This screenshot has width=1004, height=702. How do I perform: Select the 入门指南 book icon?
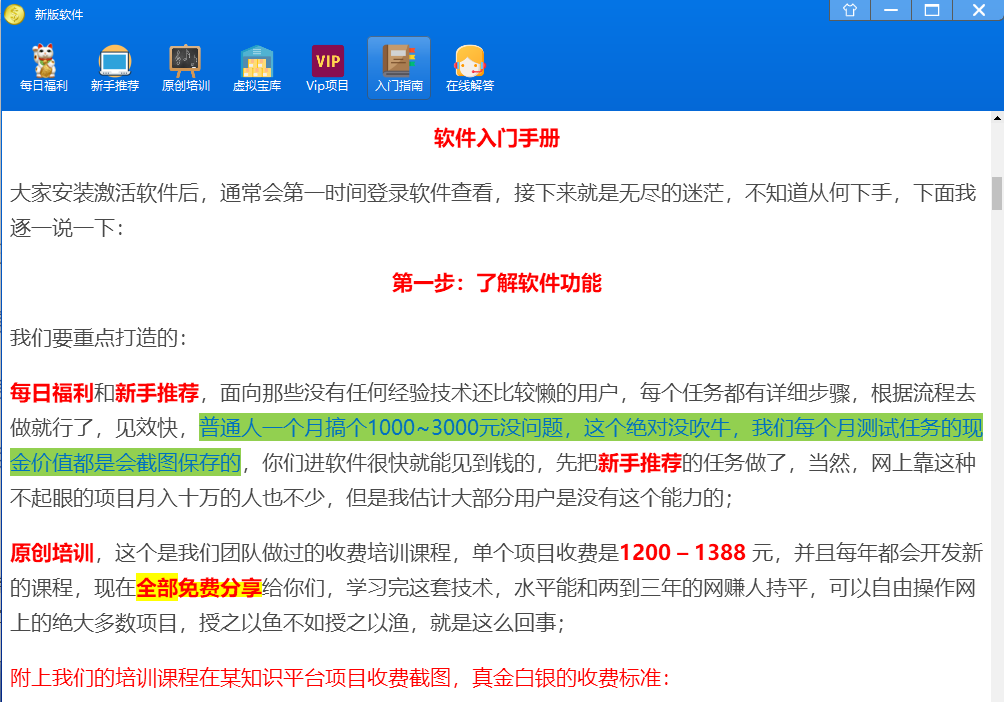pos(398,67)
